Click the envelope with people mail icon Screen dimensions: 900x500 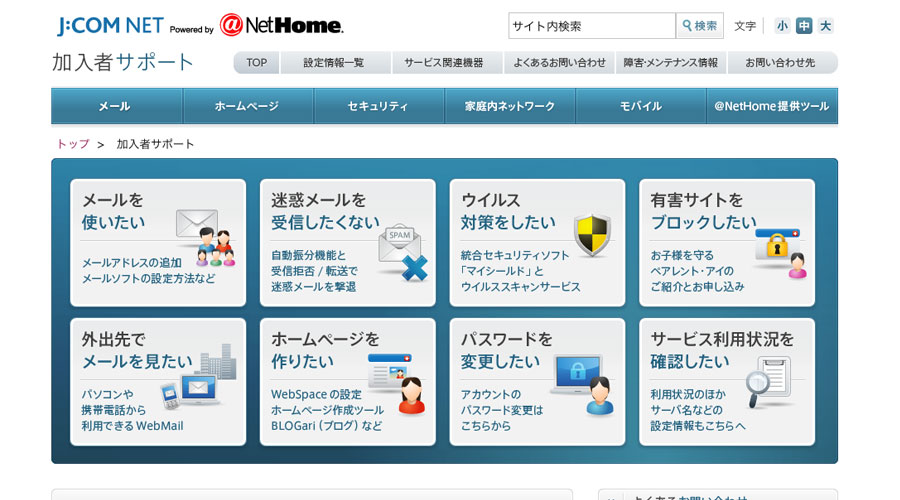point(205,237)
